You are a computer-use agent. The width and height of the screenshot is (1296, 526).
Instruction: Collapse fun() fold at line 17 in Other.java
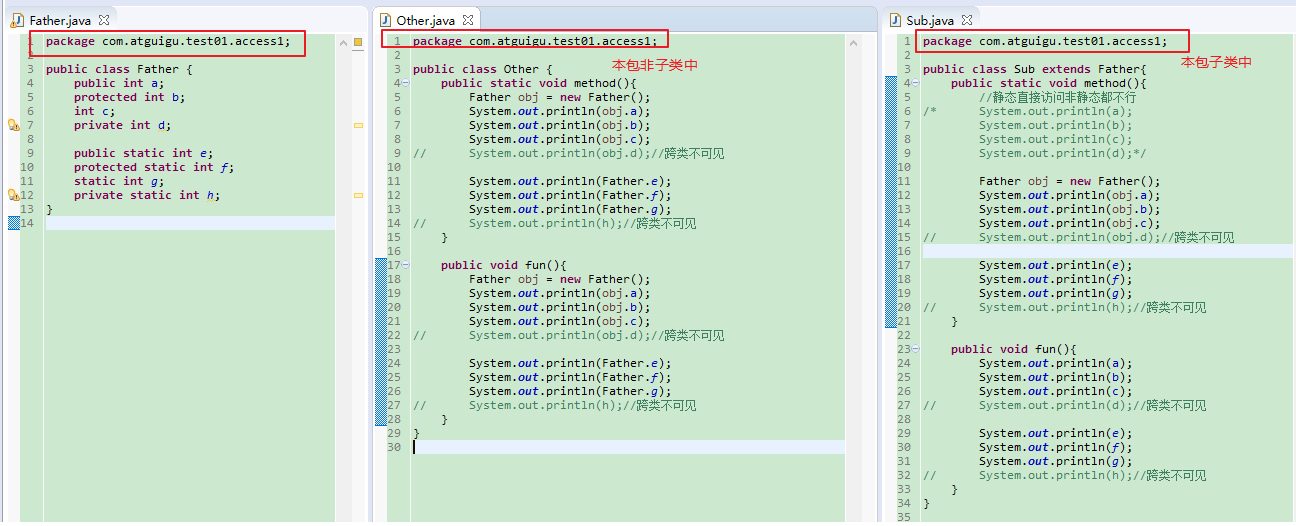pos(405,266)
